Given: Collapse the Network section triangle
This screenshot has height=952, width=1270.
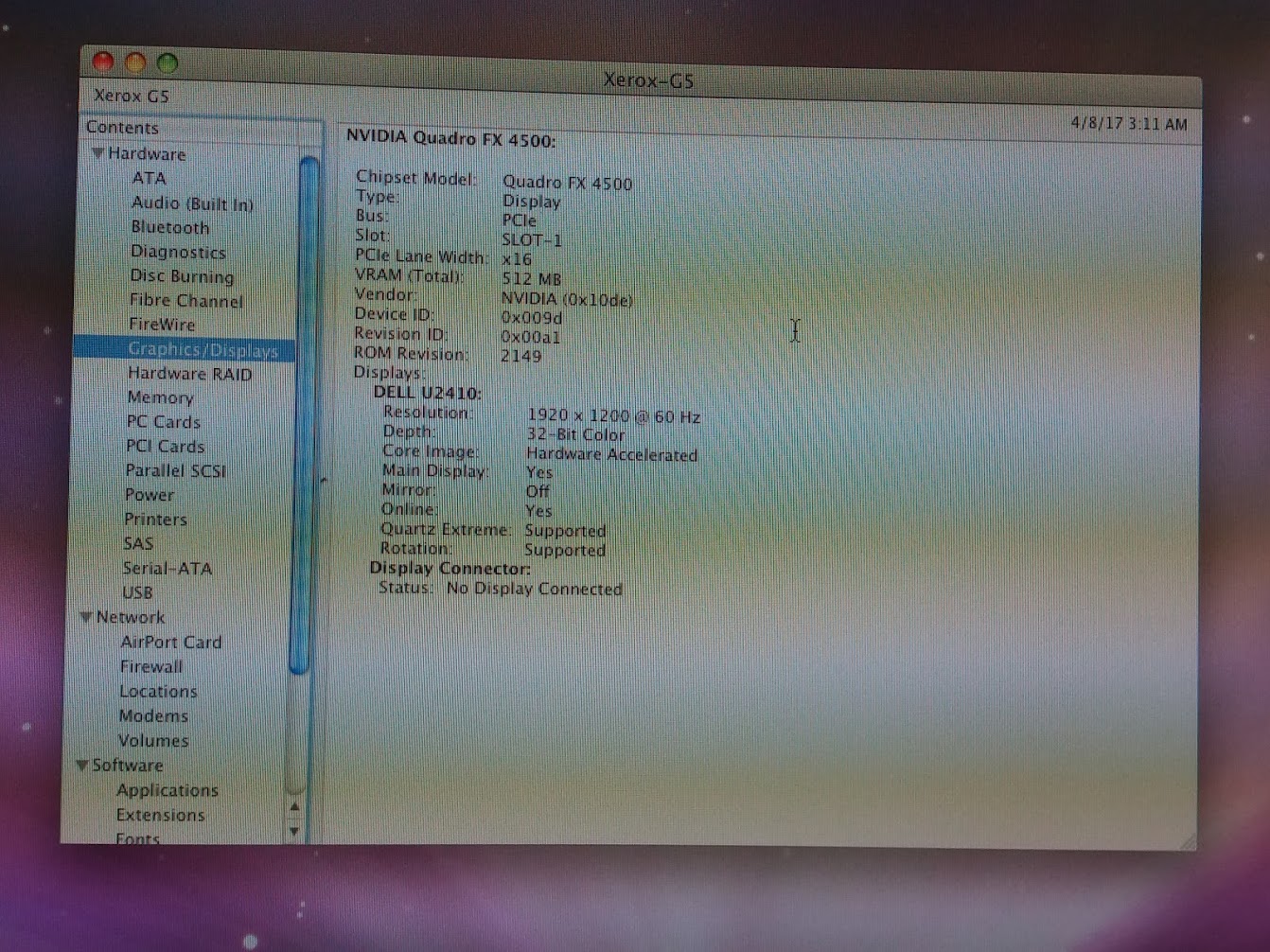Looking at the screenshot, I should pyautogui.click(x=86, y=617).
